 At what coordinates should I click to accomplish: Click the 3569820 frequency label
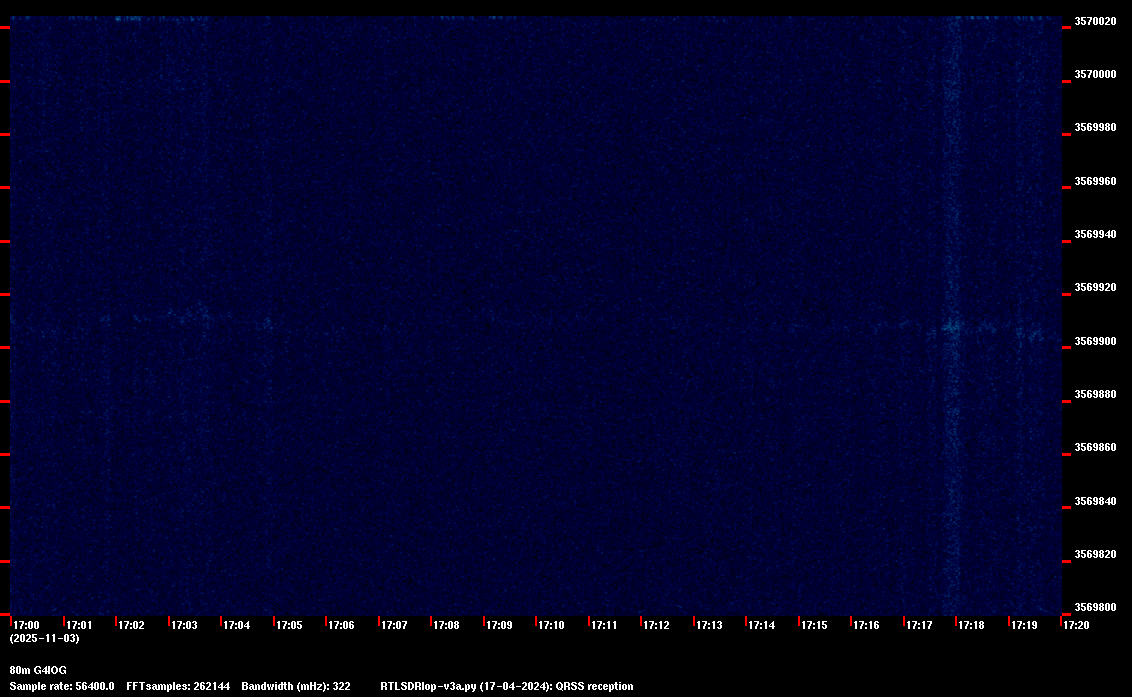[1095, 555]
